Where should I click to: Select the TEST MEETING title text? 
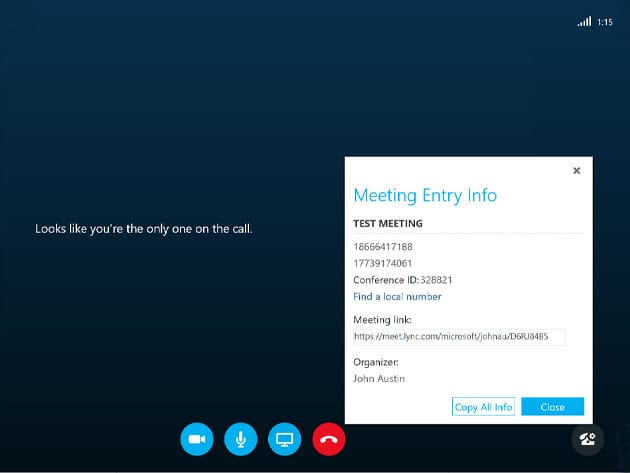(388, 224)
